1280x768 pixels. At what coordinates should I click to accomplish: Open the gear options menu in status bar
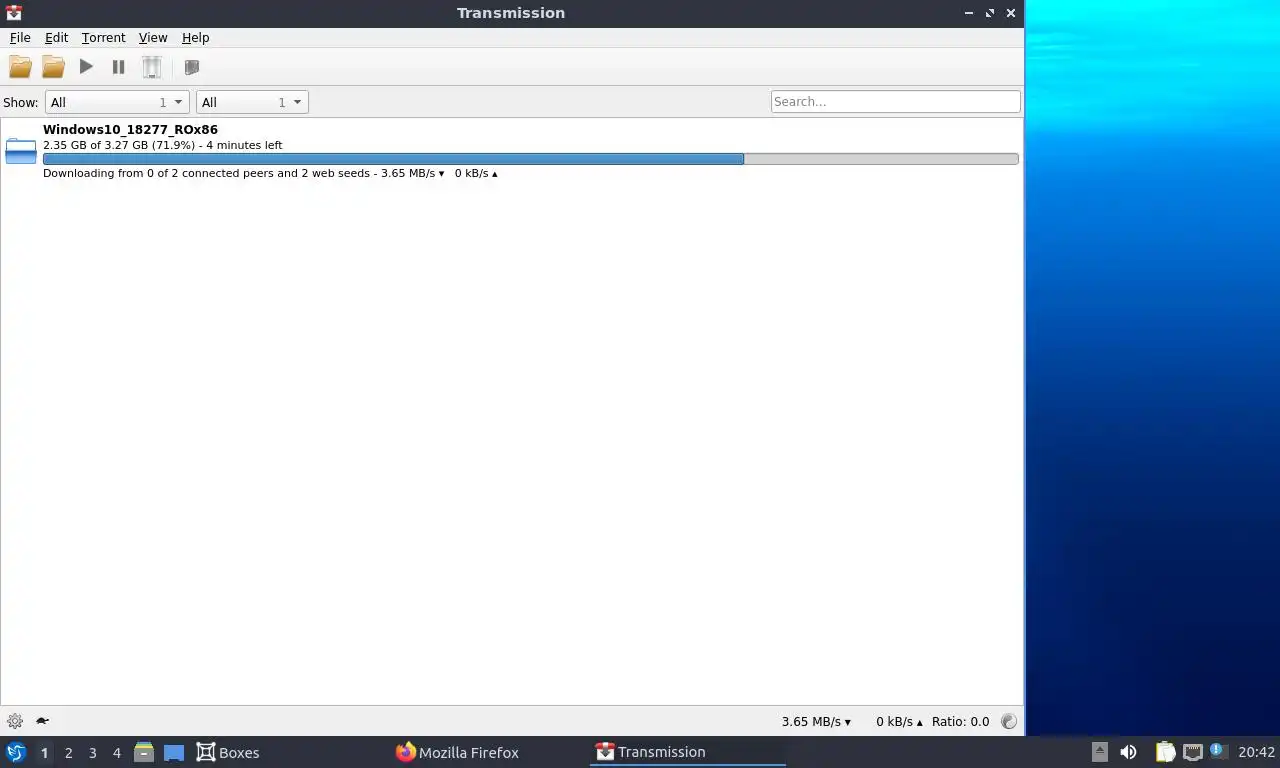[x=15, y=721]
